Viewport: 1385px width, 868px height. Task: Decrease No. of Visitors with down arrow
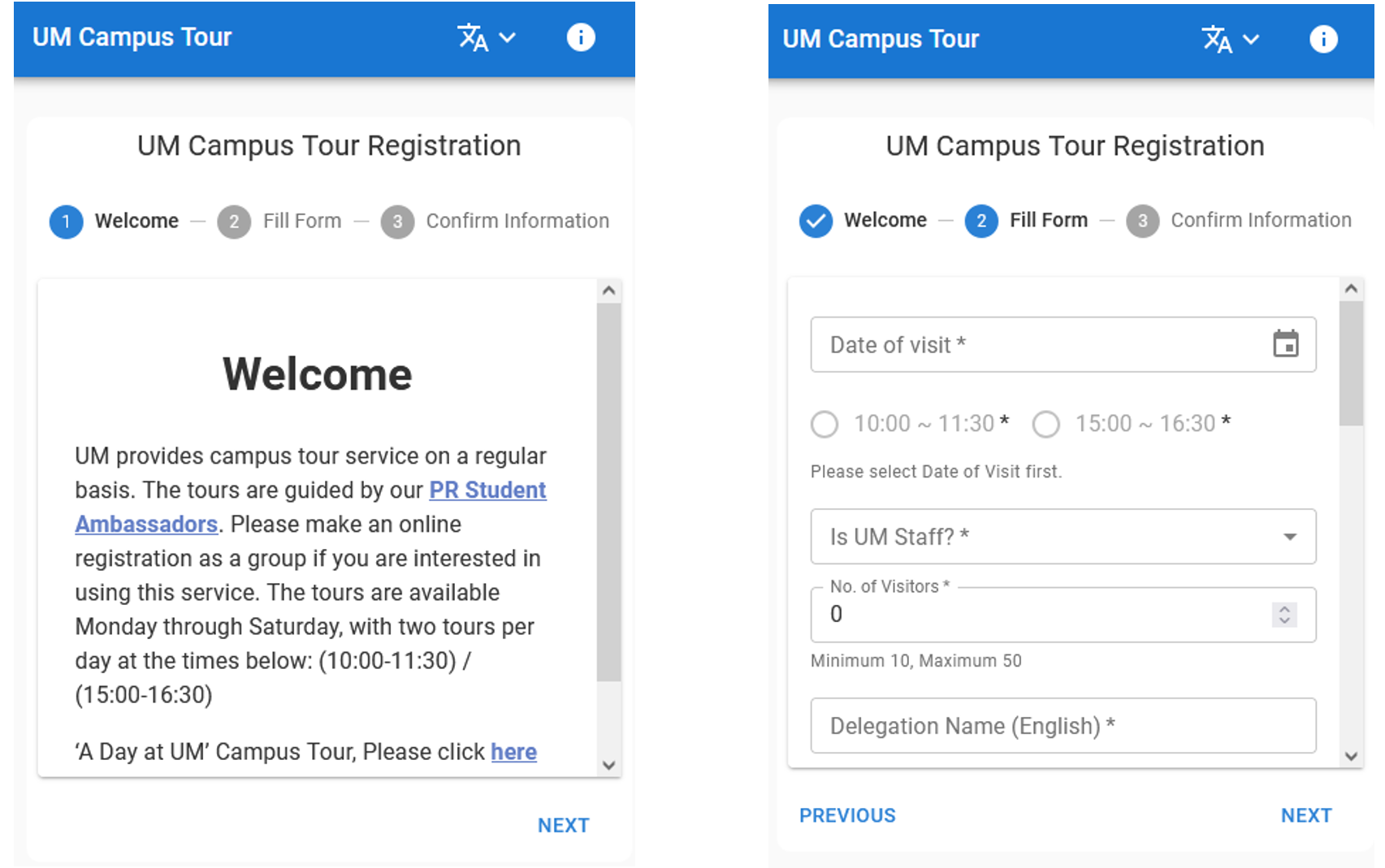click(1283, 621)
